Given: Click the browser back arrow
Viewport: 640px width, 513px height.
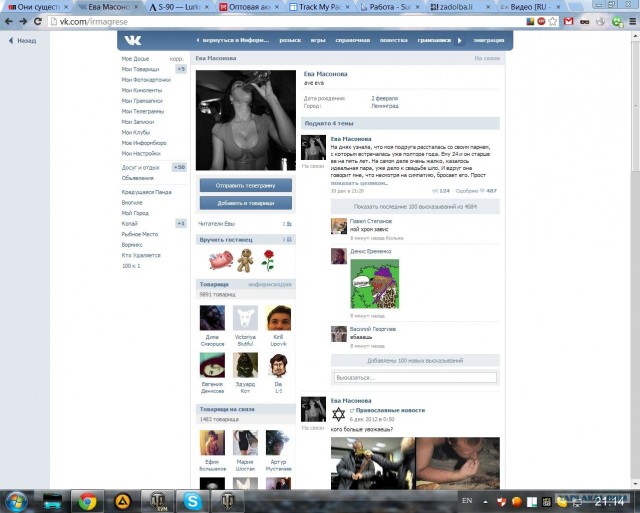Looking at the screenshot, I should [x=10, y=21].
